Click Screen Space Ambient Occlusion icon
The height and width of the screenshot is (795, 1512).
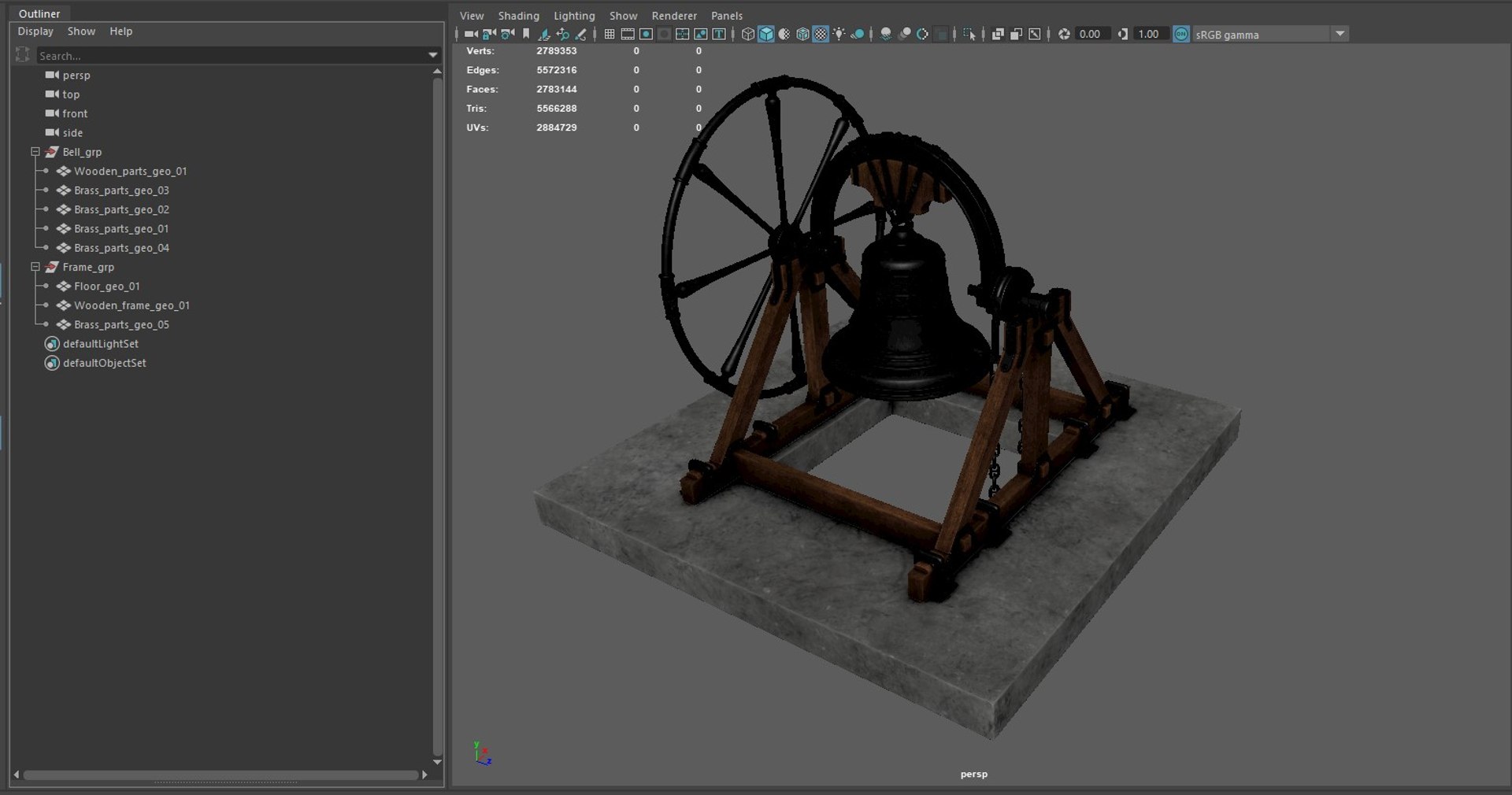pyautogui.click(x=886, y=34)
